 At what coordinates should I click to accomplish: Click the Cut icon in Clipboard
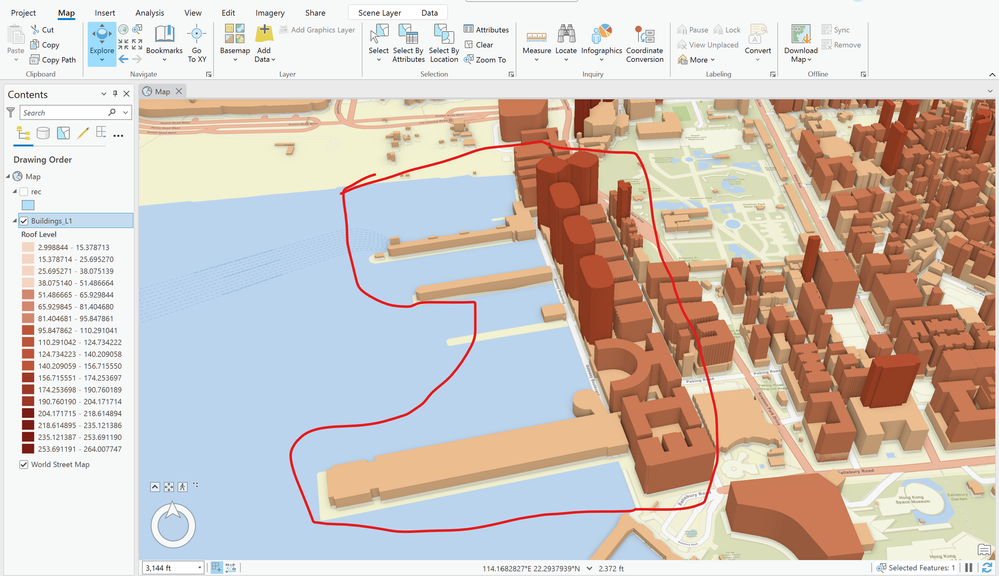[34, 29]
